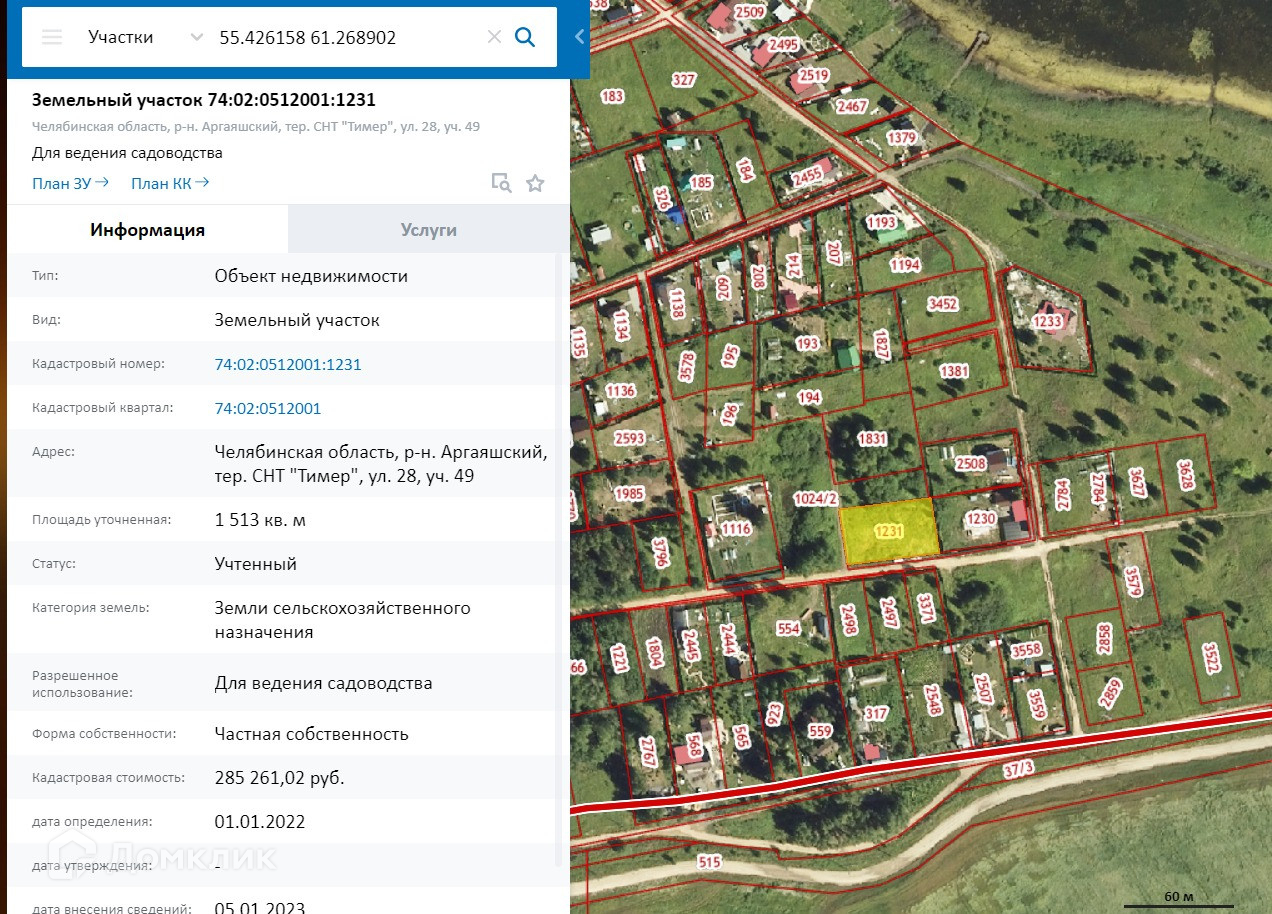Viewport: 1272px width, 914px height.
Task: Click parcel 2508 on the map
Action: pos(971,463)
